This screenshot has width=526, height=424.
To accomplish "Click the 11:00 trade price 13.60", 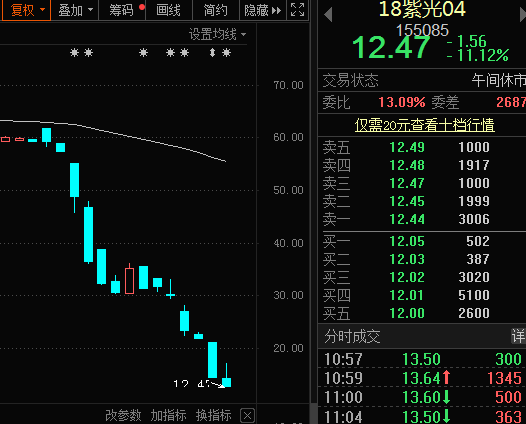I will tap(421, 398).
